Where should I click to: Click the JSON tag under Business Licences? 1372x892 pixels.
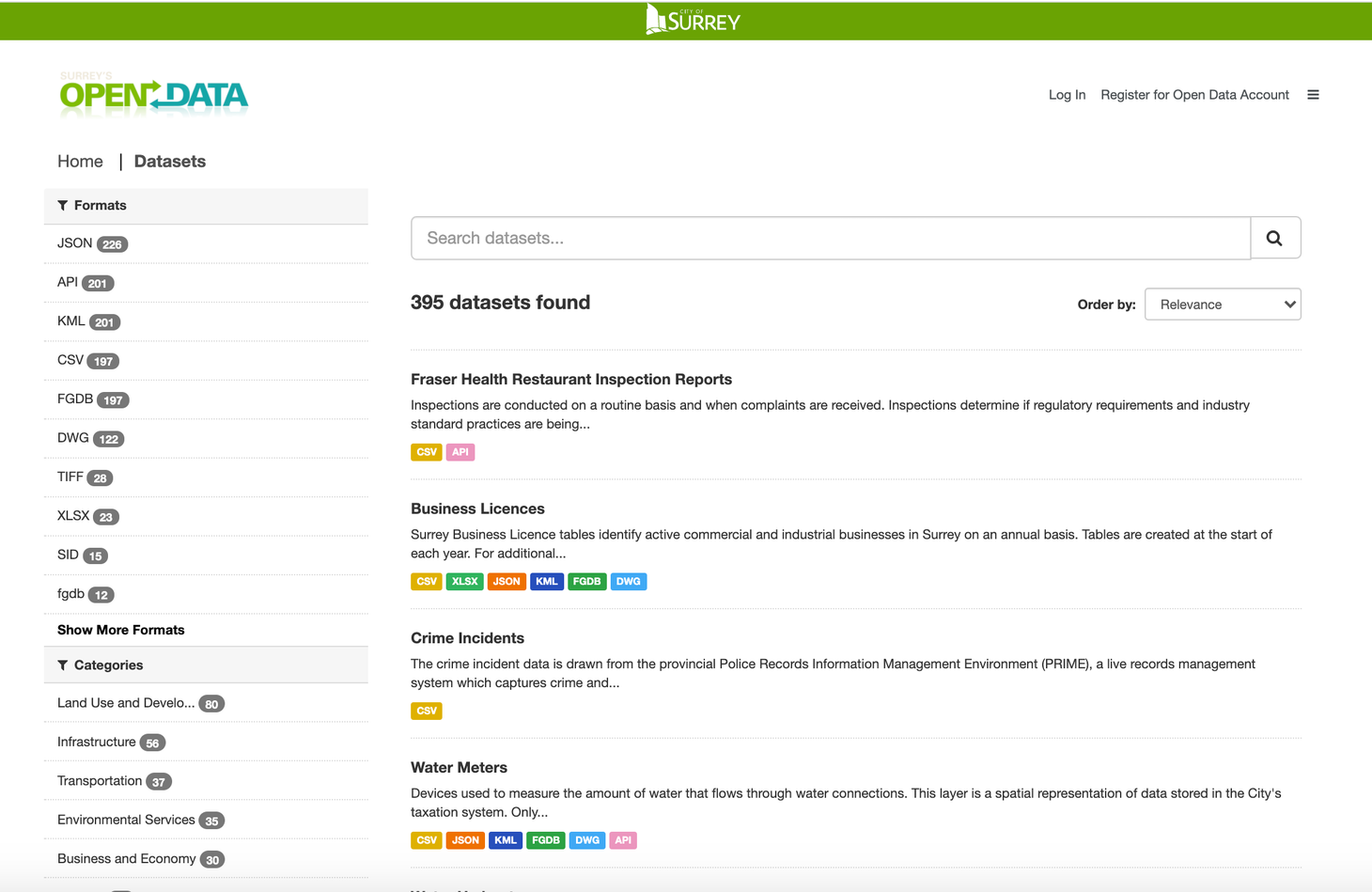(x=507, y=582)
